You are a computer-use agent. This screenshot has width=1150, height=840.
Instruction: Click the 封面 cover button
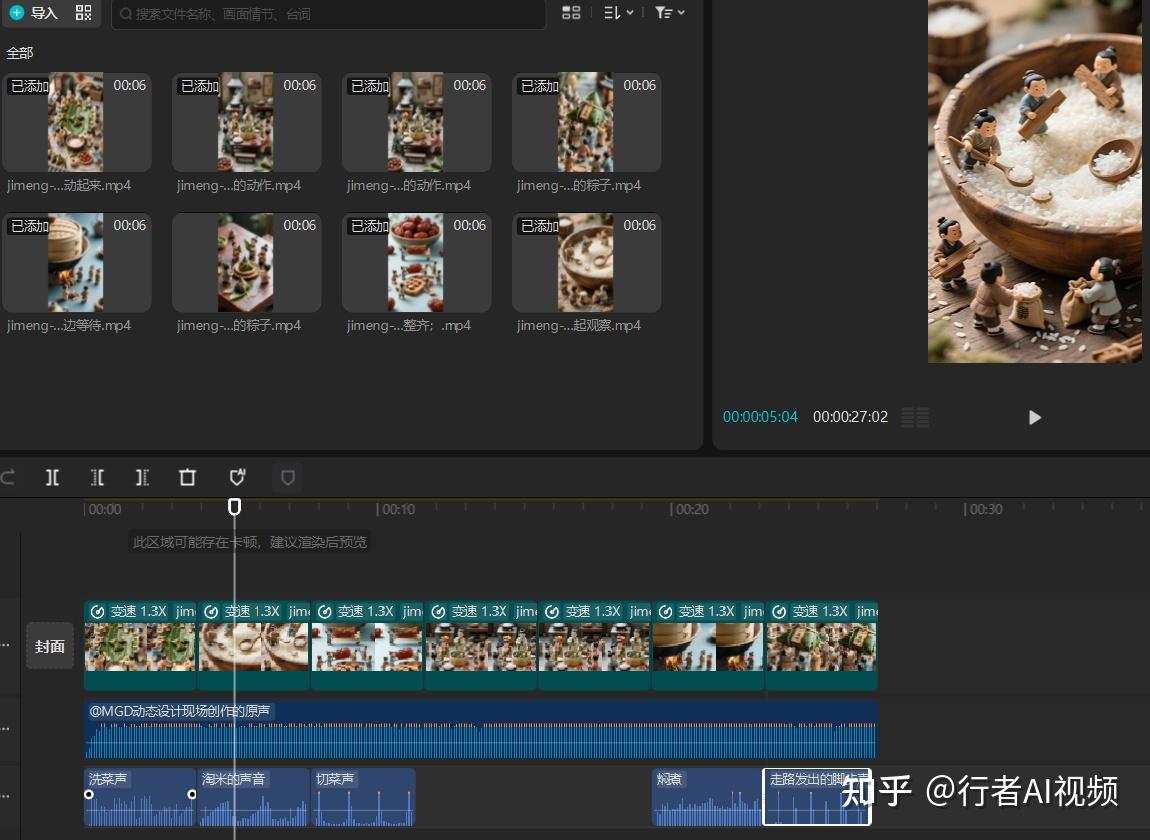50,646
